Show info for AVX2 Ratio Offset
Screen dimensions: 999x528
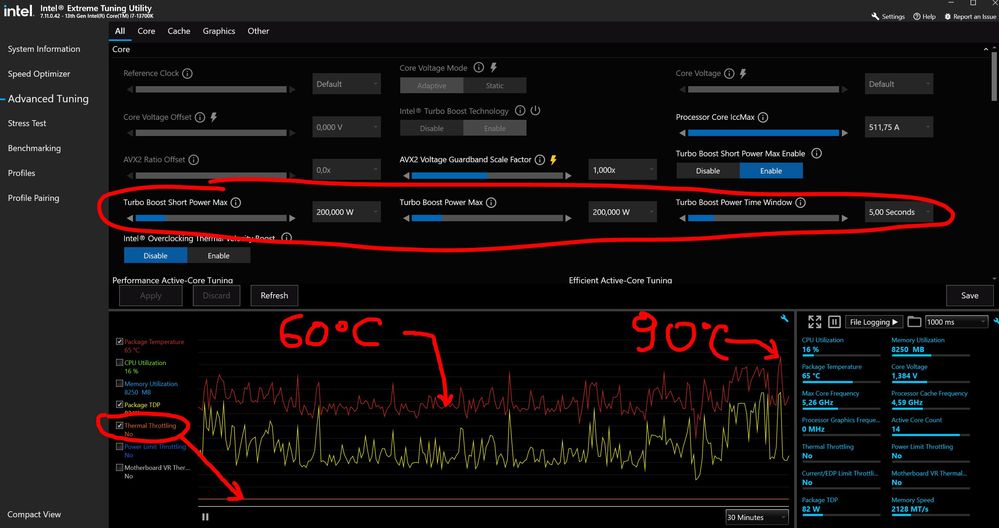tap(194, 160)
